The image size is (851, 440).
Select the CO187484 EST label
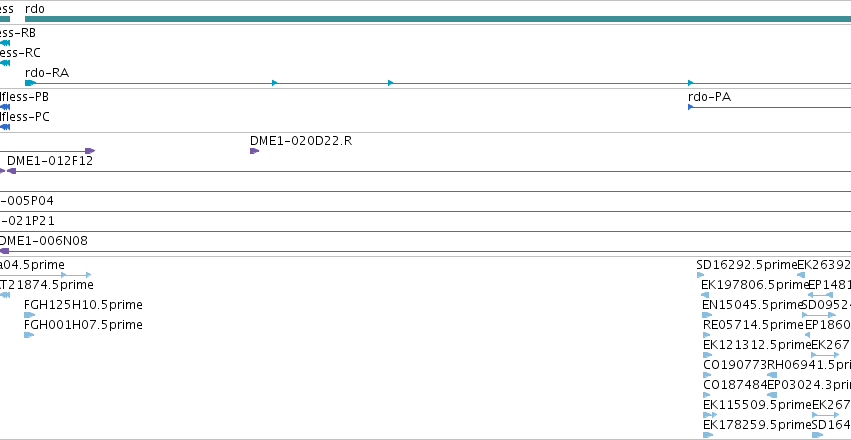tap(735, 385)
